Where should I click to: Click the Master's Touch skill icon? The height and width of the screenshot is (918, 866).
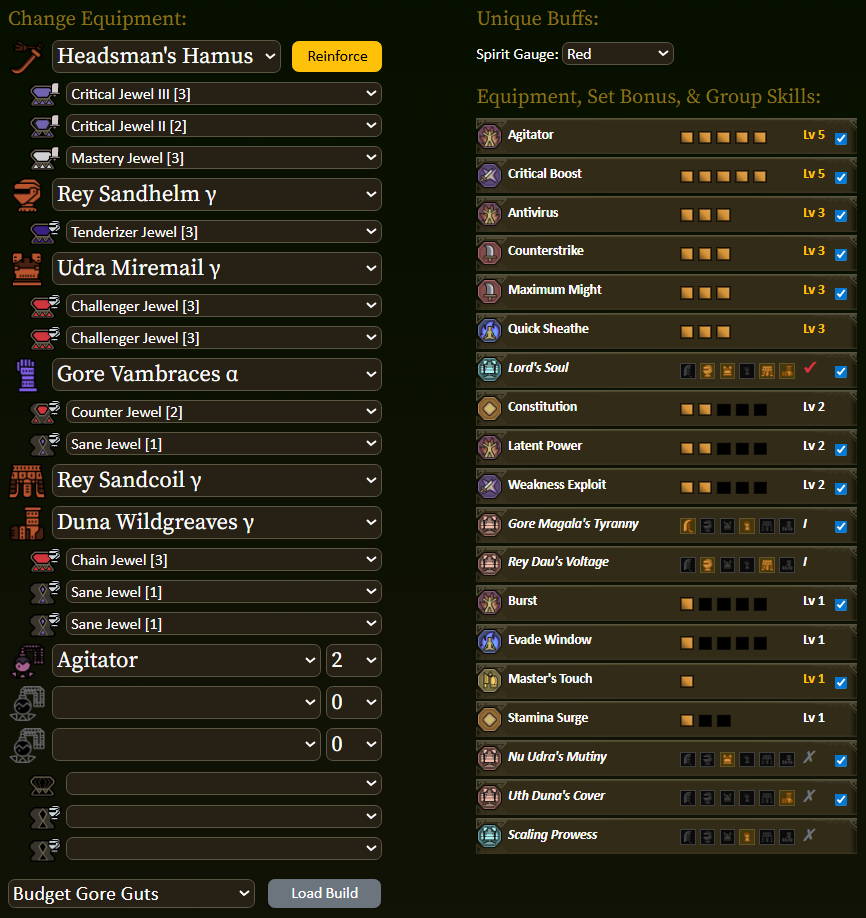pyautogui.click(x=490, y=680)
